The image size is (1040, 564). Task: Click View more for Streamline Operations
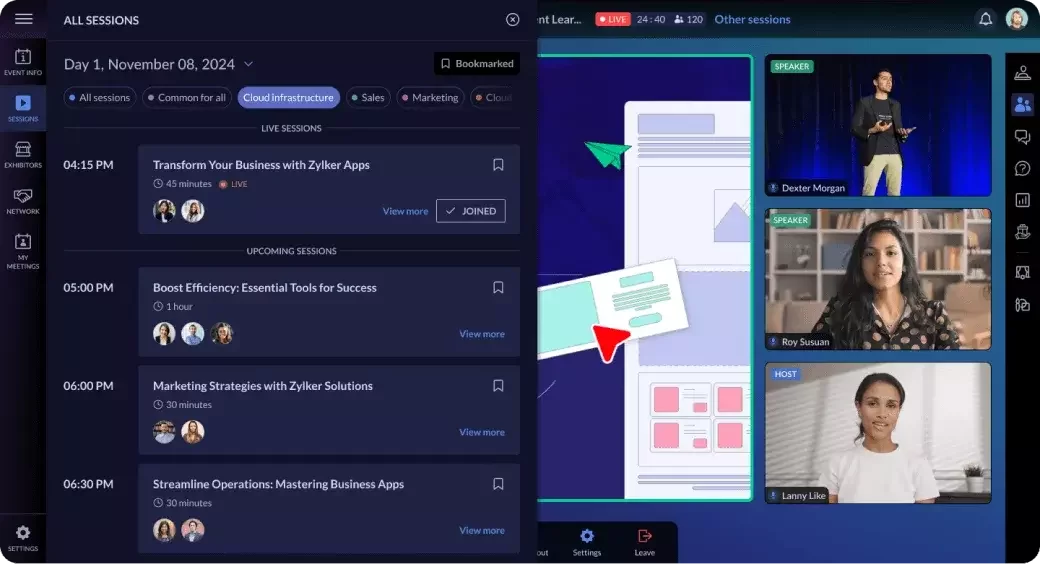coord(482,530)
